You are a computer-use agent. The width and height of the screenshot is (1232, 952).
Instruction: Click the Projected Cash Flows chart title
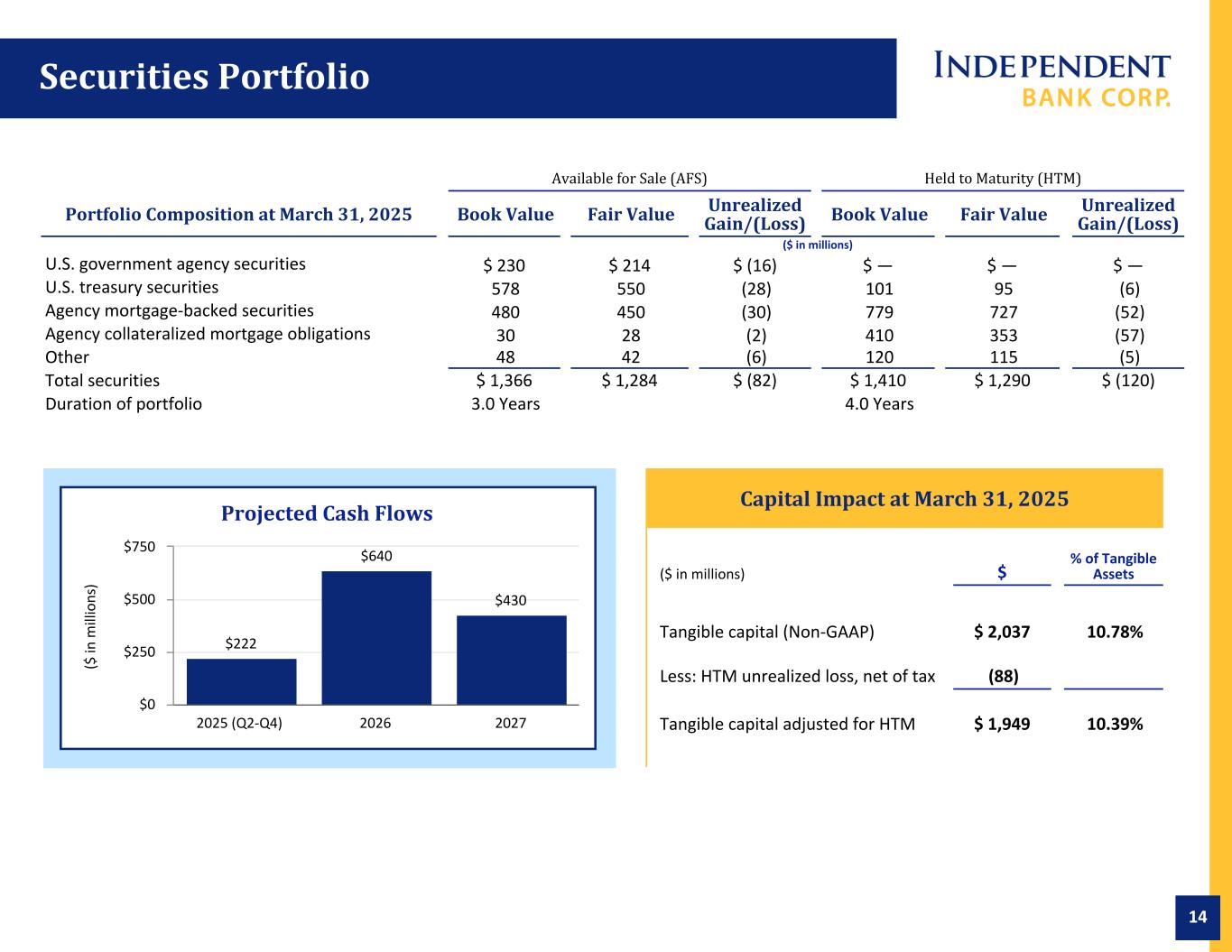pyautogui.click(x=327, y=513)
